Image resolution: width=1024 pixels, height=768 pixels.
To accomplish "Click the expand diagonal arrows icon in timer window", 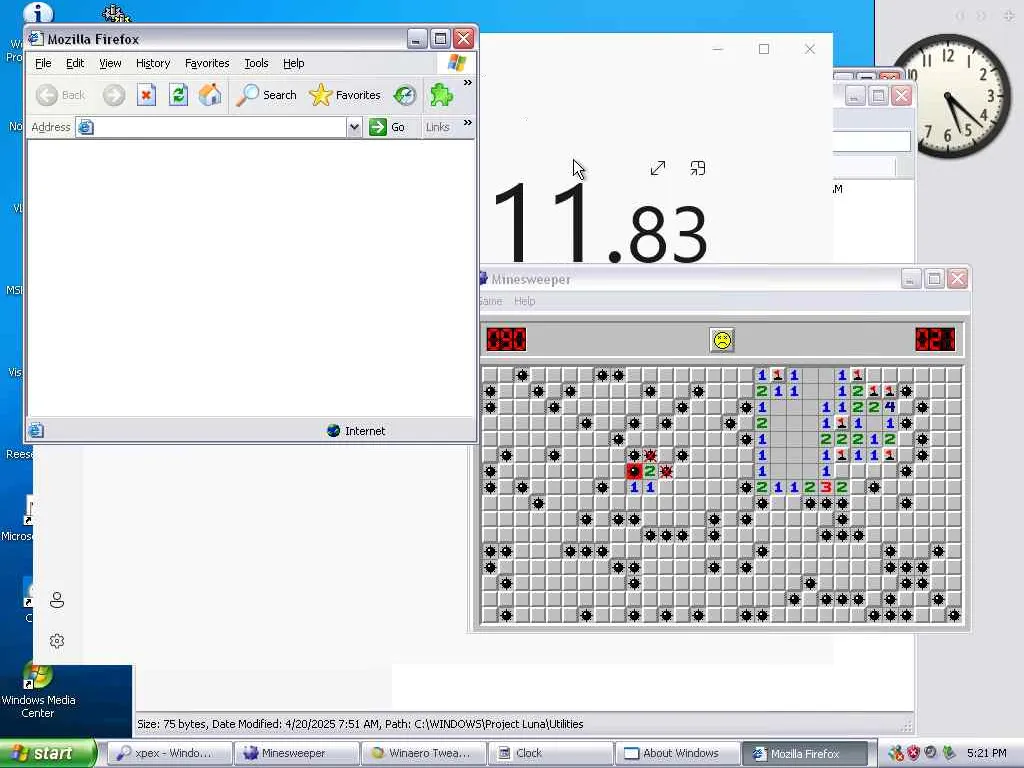I will (x=658, y=168).
